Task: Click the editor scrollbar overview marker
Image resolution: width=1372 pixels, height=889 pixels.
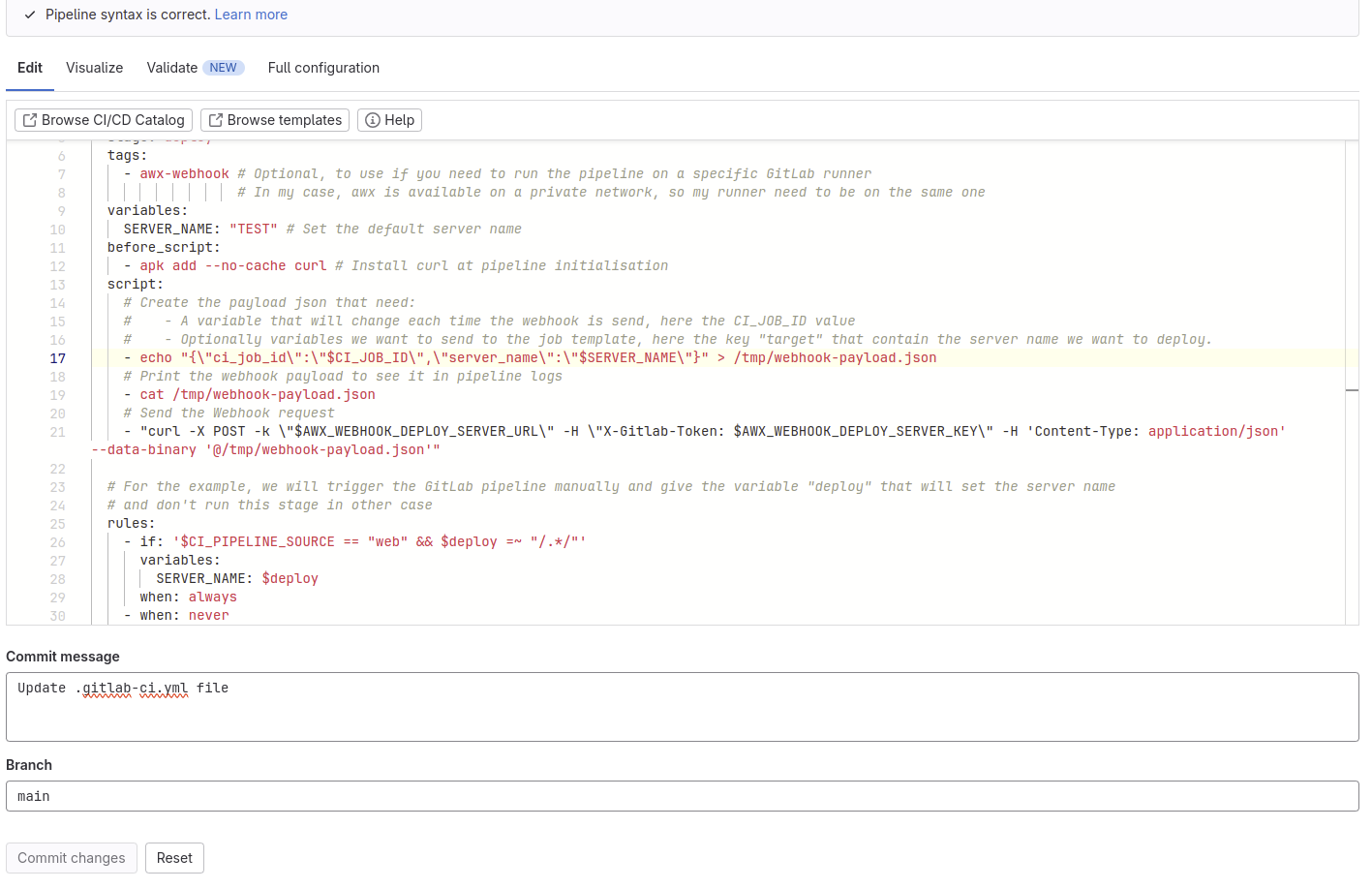Action: [1352, 390]
